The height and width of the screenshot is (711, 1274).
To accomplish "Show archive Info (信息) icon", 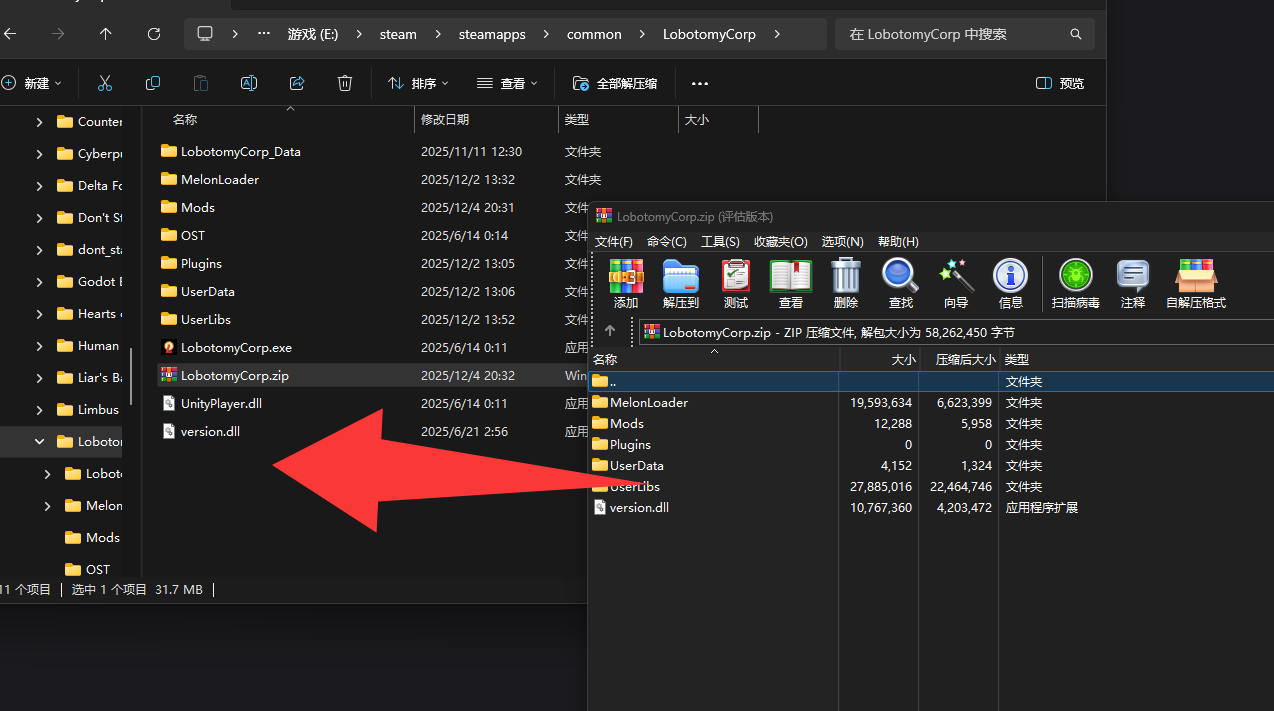I will click(x=1010, y=283).
